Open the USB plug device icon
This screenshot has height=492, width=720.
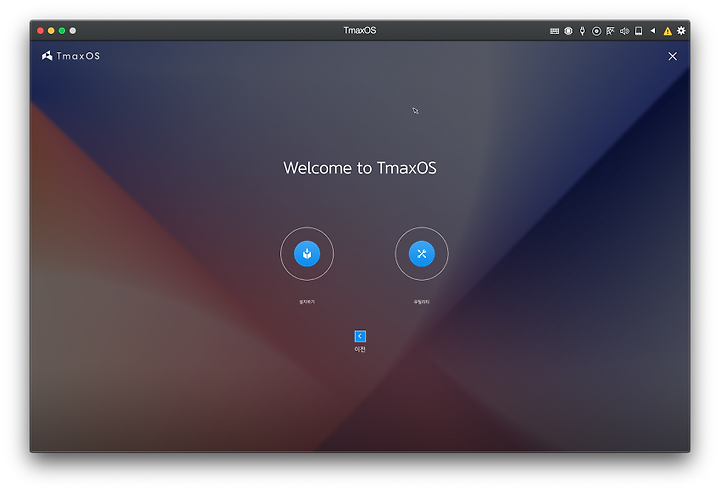pos(582,31)
